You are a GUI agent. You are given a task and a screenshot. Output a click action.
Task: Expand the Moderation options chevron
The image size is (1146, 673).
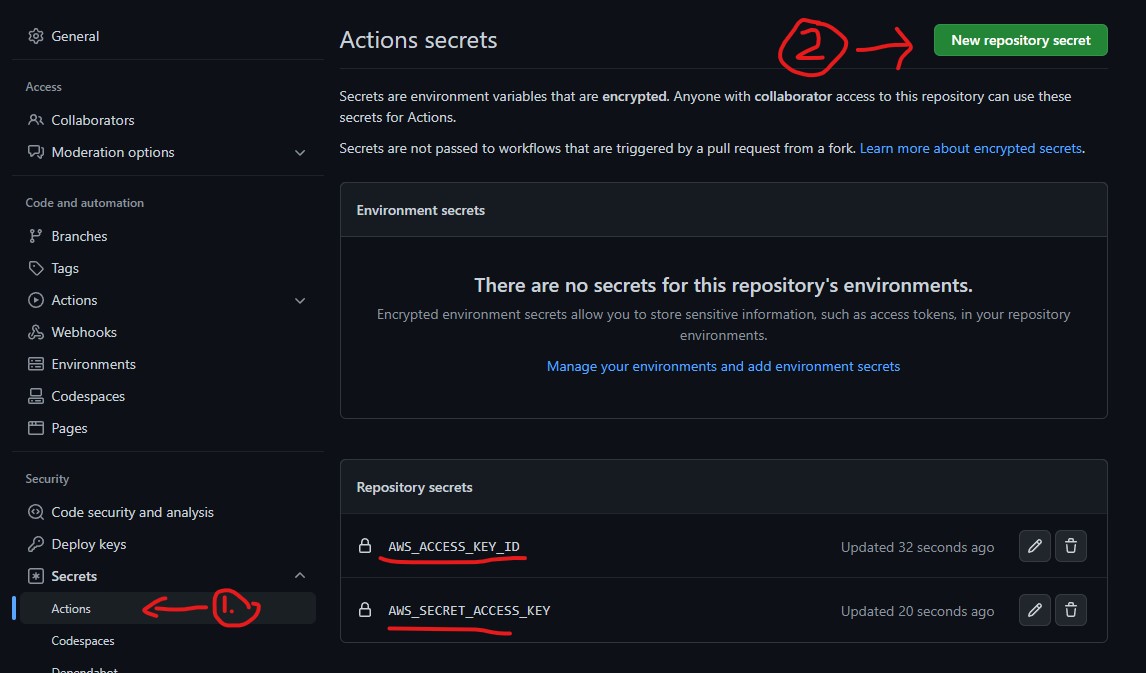pyautogui.click(x=300, y=152)
